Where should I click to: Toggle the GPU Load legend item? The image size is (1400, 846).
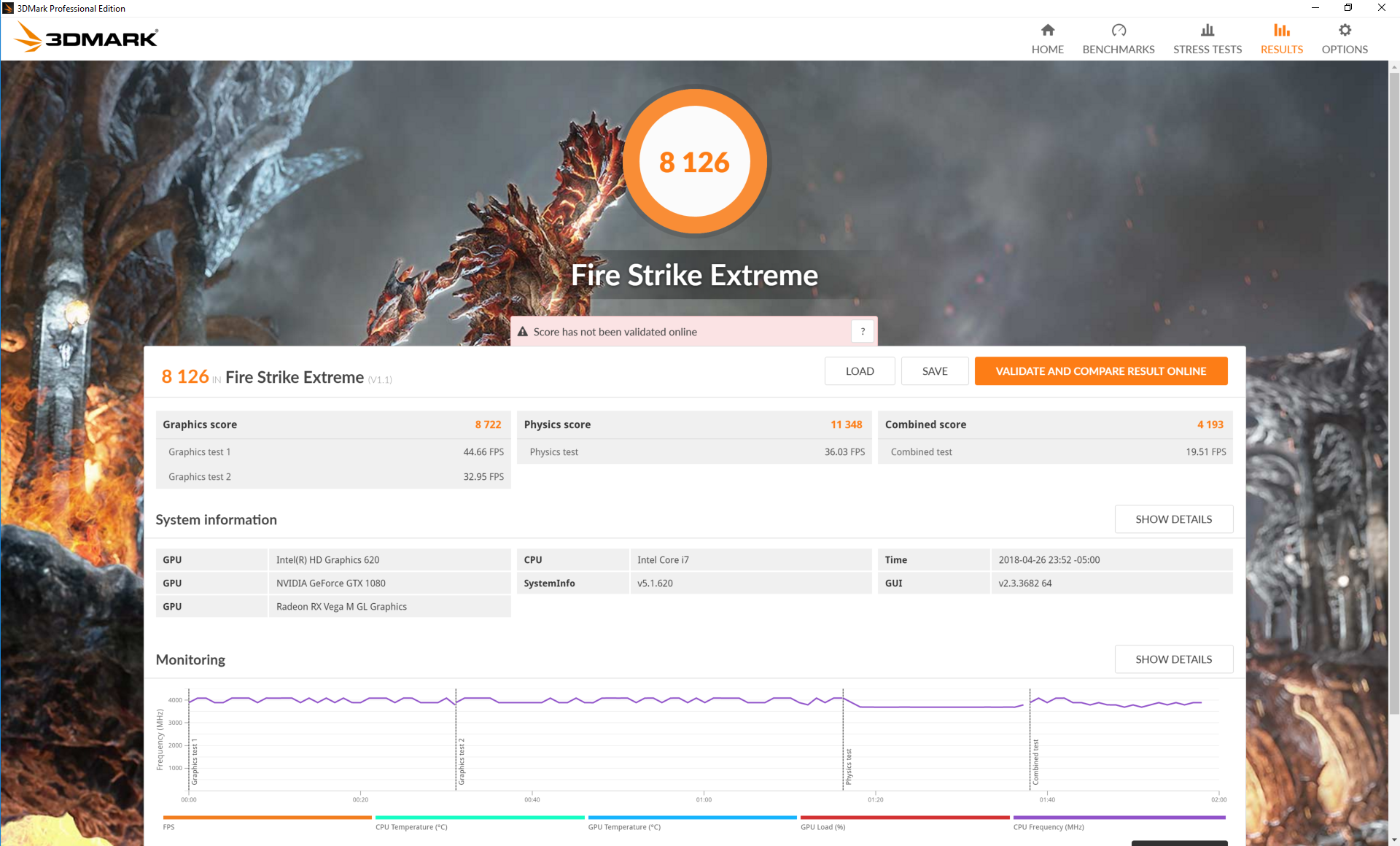[x=822, y=826]
